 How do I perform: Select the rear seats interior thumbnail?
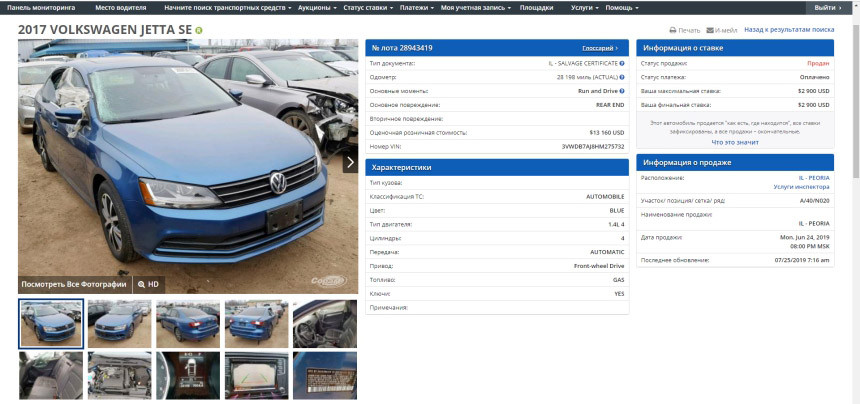(x=51, y=375)
